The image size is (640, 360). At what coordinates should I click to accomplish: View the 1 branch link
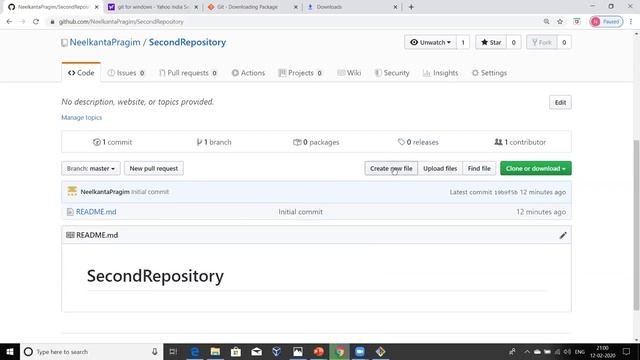pos(214,142)
